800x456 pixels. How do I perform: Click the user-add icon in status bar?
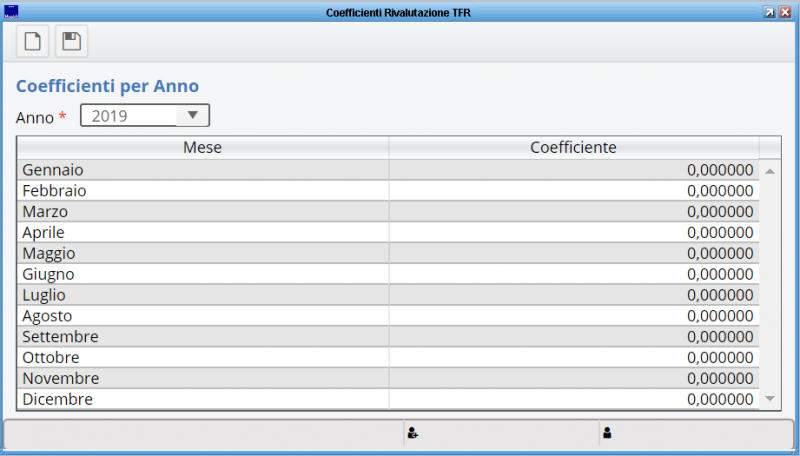pyautogui.click(x=413, y=433)
